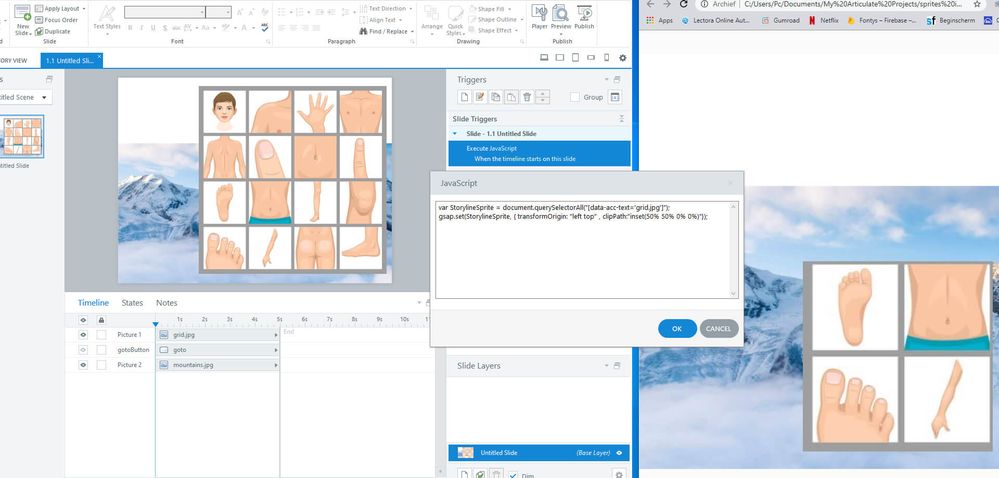This screenshot has height=478, width=999.
Task: Toggle Group checkbox in Triggers panel
Action: [575, 97]
